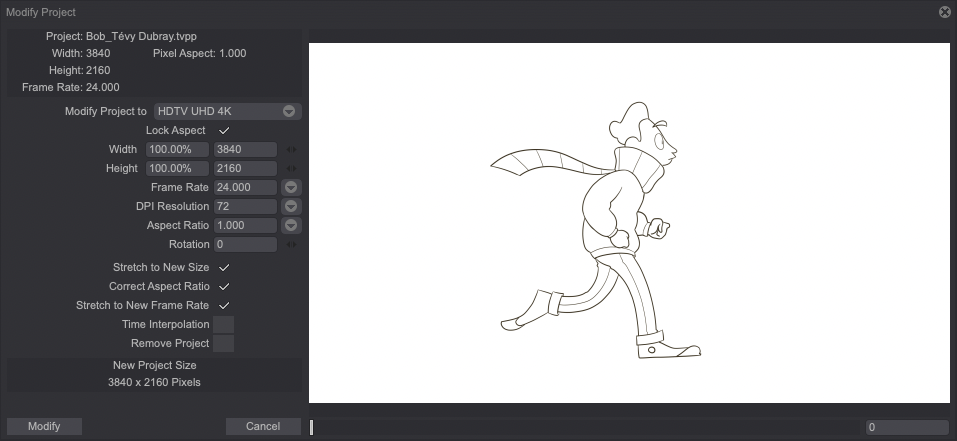Click the frame number field below preview

pos(906,427)
